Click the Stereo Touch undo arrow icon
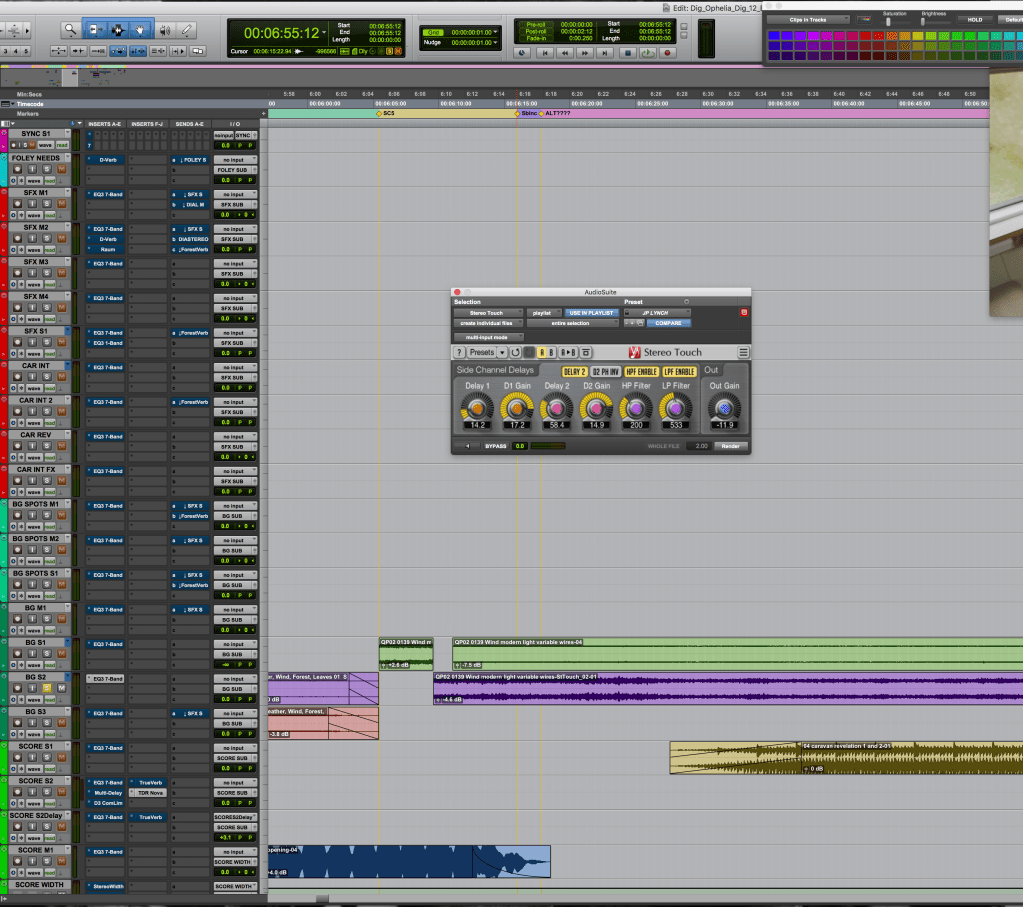This screenshot has height=907, width=1023. point(515,353)
